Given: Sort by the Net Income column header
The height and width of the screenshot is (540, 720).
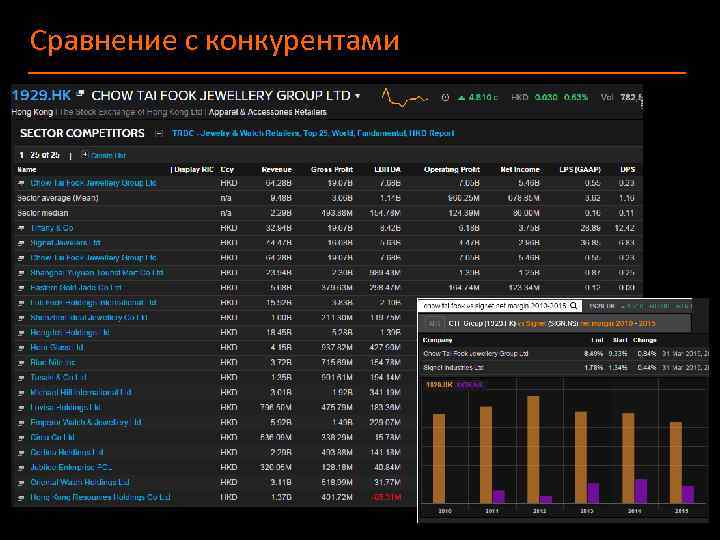Looking at the screenshot, I should pos(520,170).
